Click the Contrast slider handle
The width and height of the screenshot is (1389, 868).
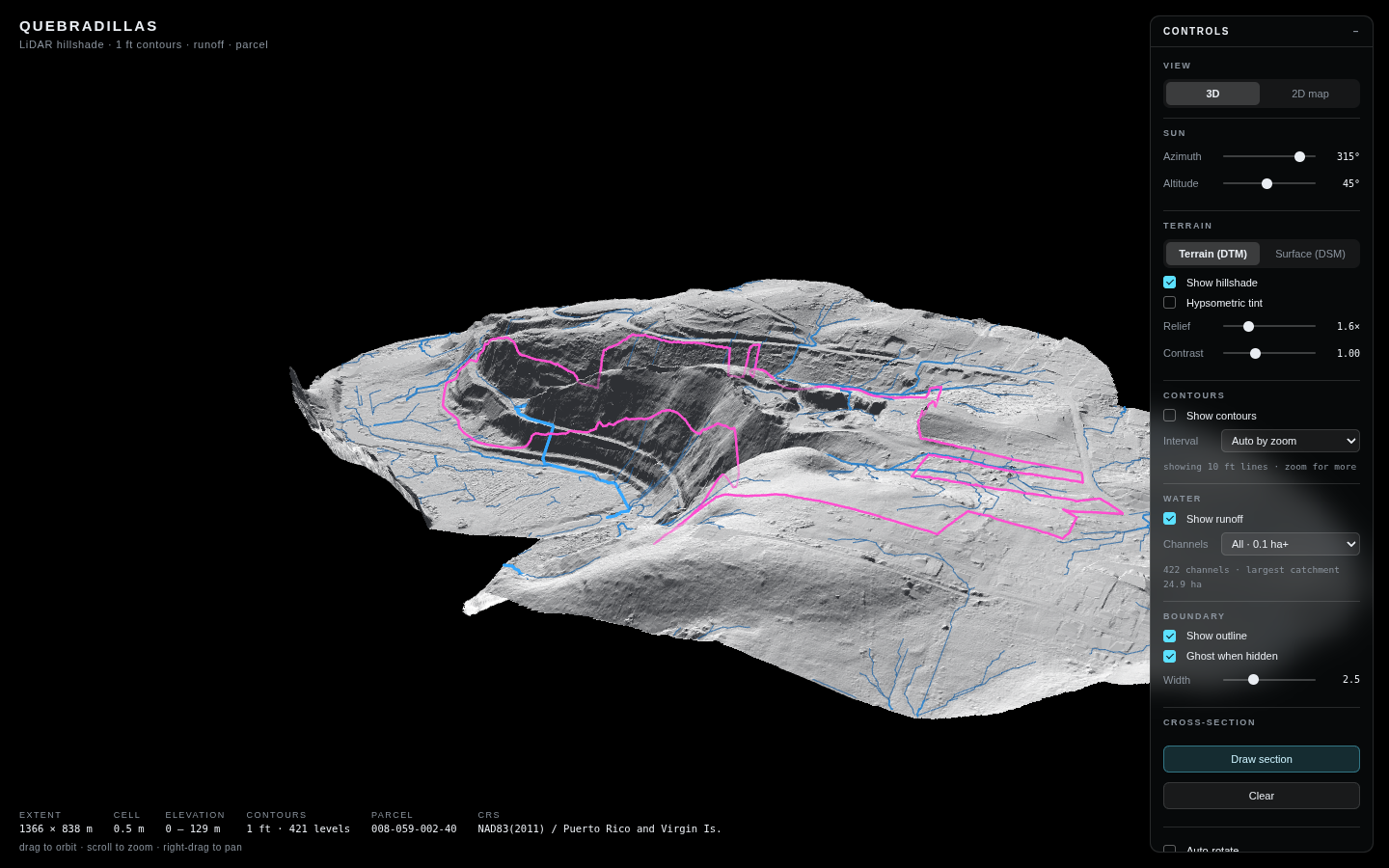(x=1255, y=353)
